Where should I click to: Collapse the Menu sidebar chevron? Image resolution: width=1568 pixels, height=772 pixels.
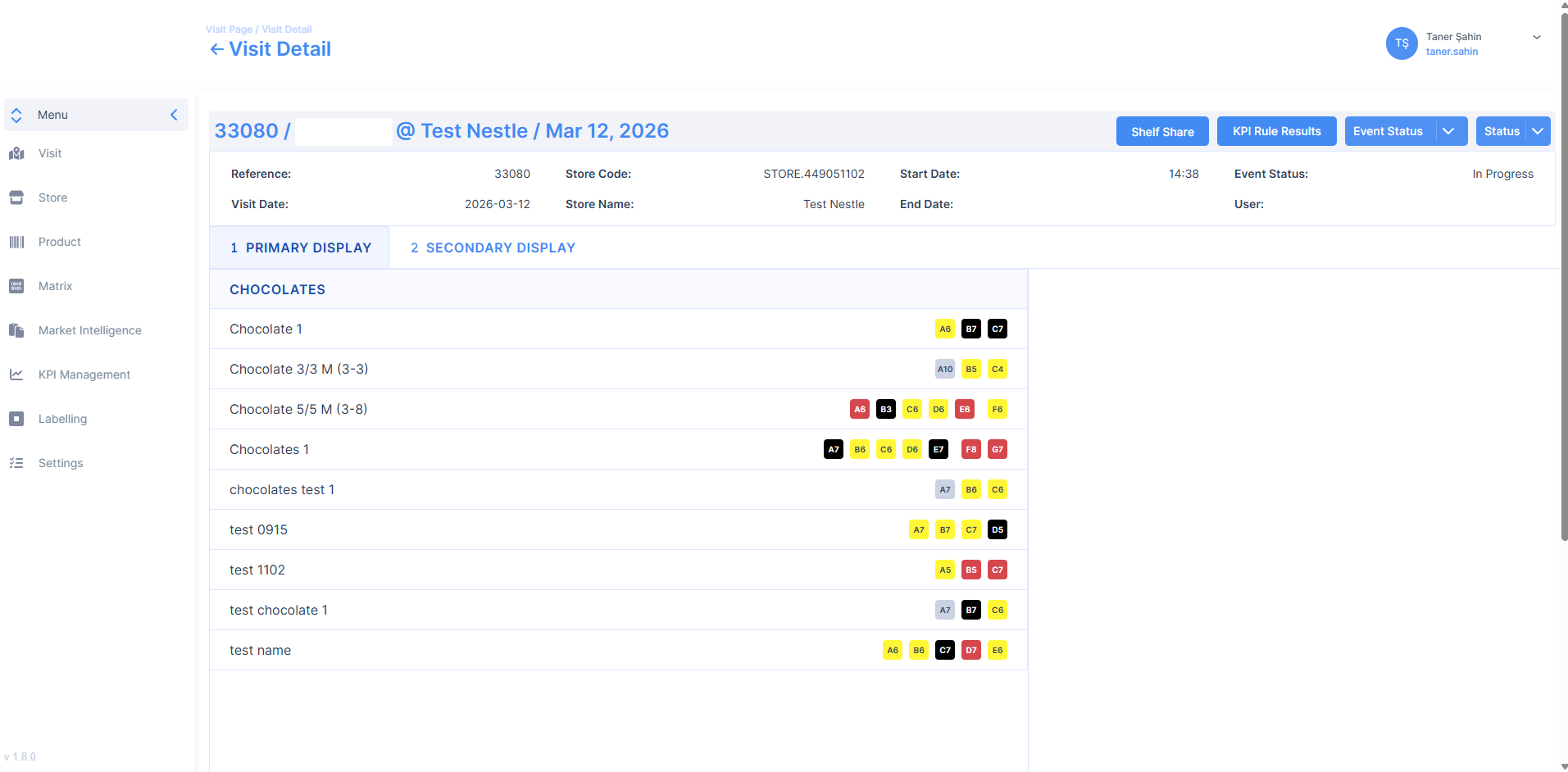pyautogui.click(x=174, y=115)
